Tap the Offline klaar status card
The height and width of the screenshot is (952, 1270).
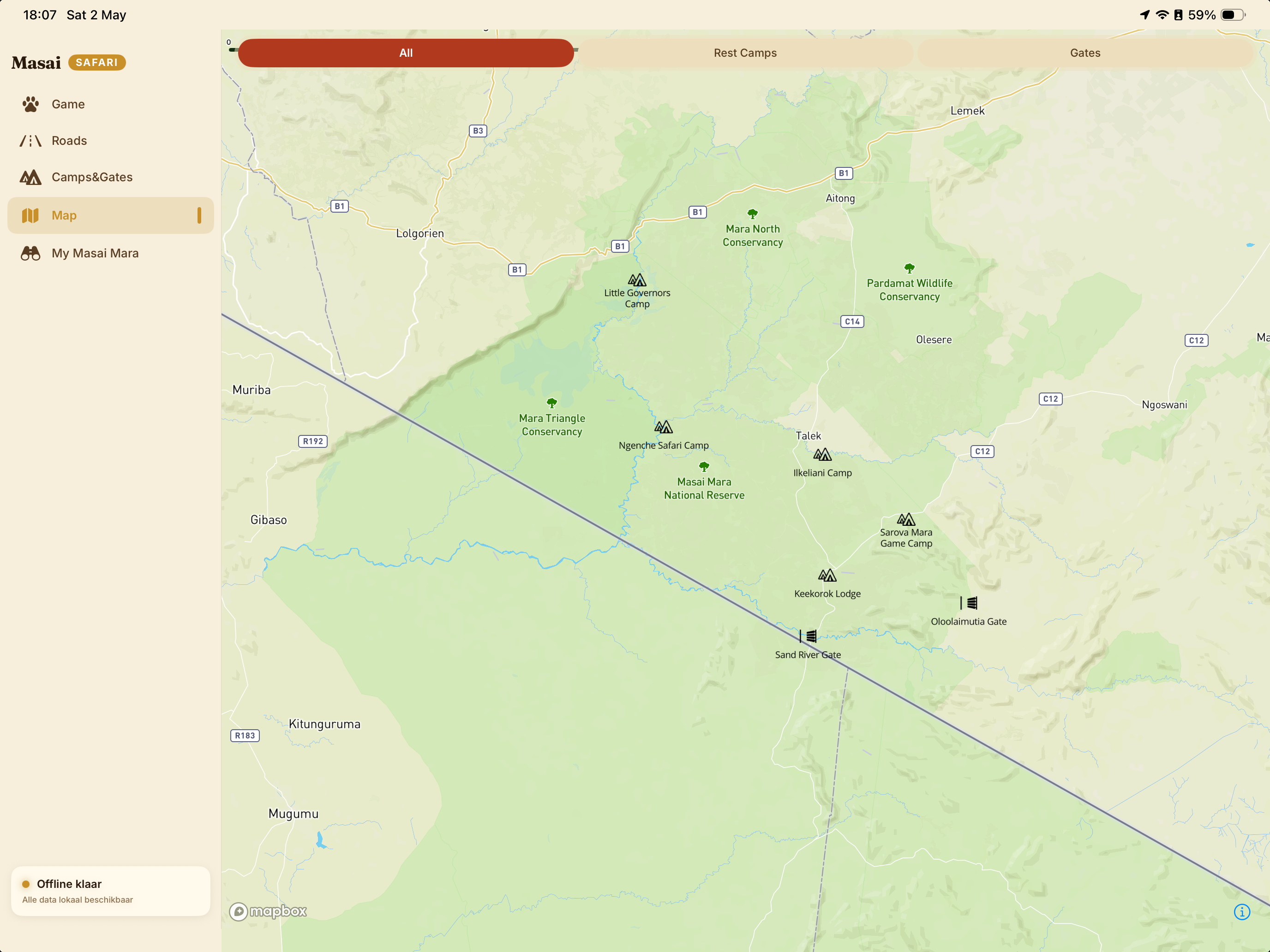(111, 891)
